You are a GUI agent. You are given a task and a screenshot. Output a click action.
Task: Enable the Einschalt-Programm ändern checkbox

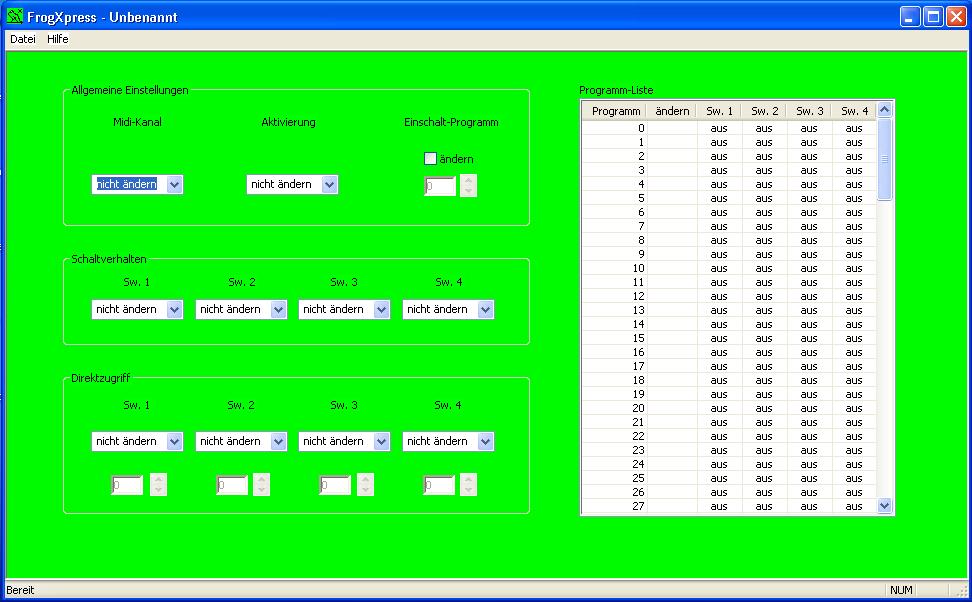click(x=430, y=159)
